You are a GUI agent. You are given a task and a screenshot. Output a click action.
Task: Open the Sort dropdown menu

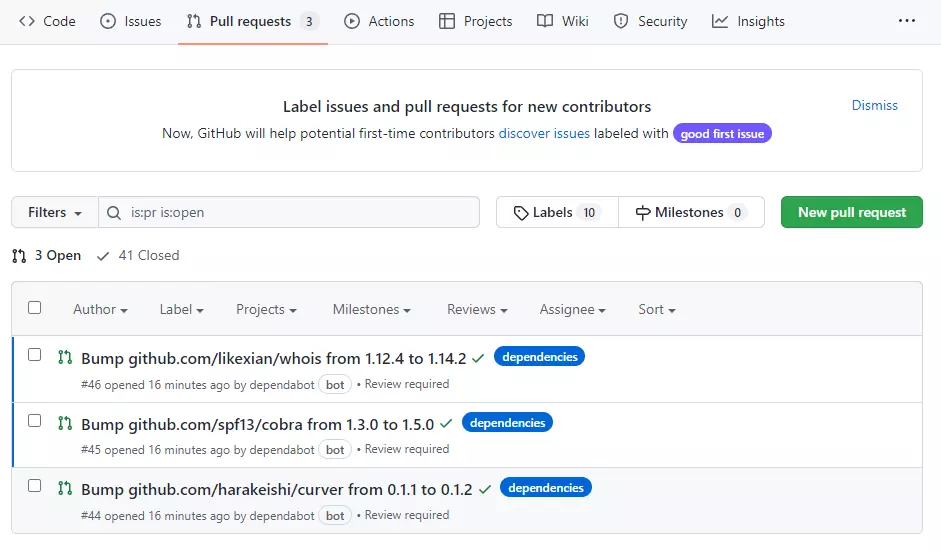(656, 310)
